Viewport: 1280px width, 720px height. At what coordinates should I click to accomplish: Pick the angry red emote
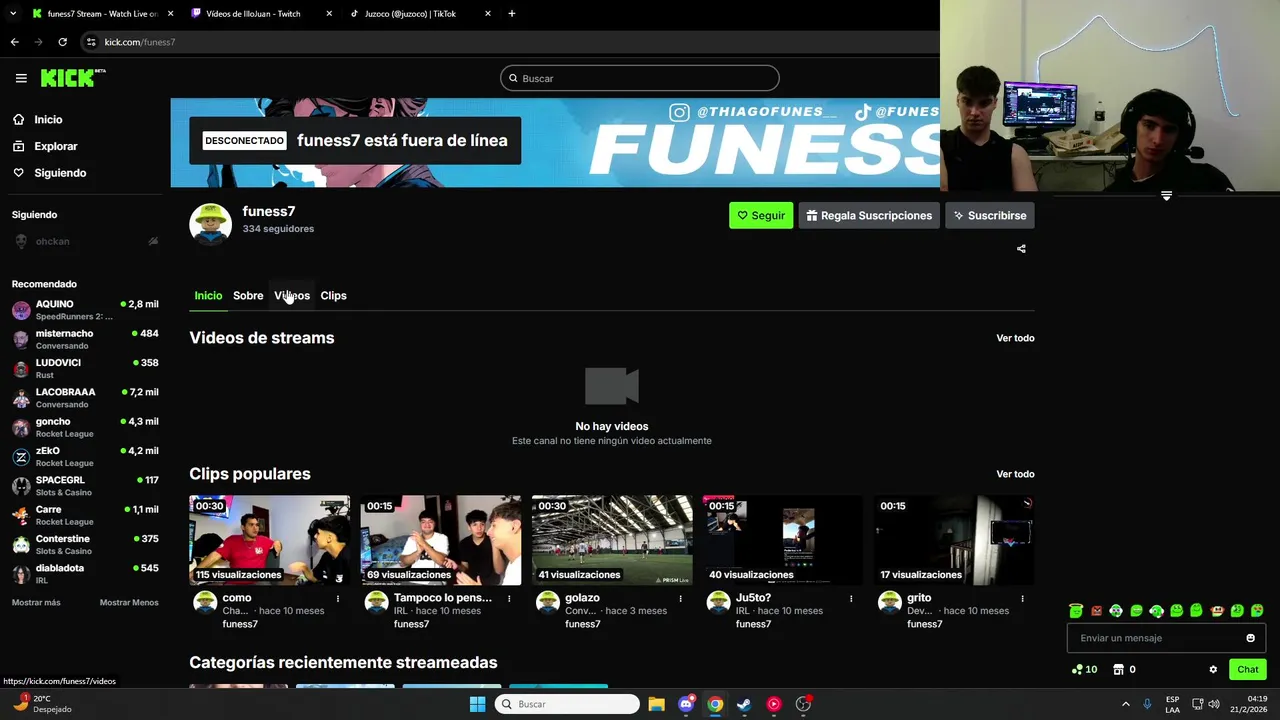tap(1096, 611)
